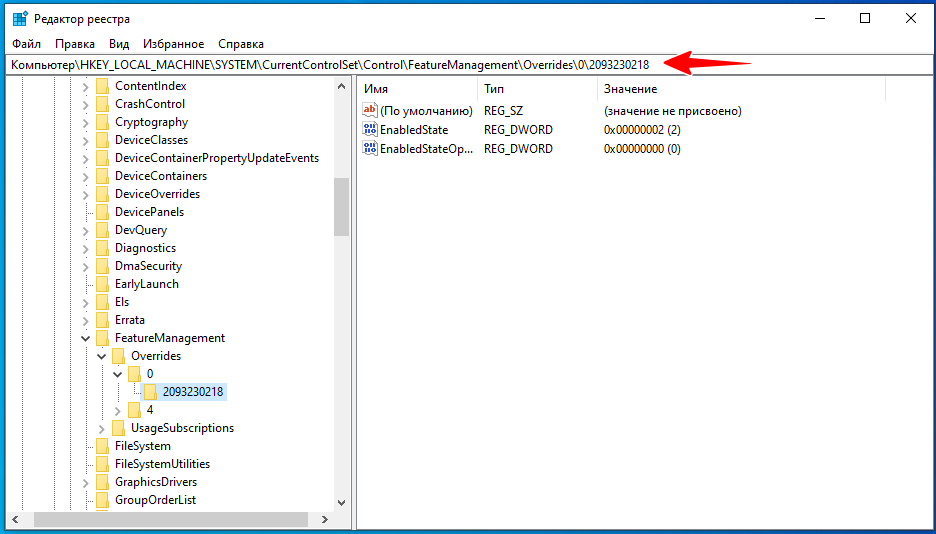
Task: Click the REG_SZ type cell
Action: click(x=503, y=111)
